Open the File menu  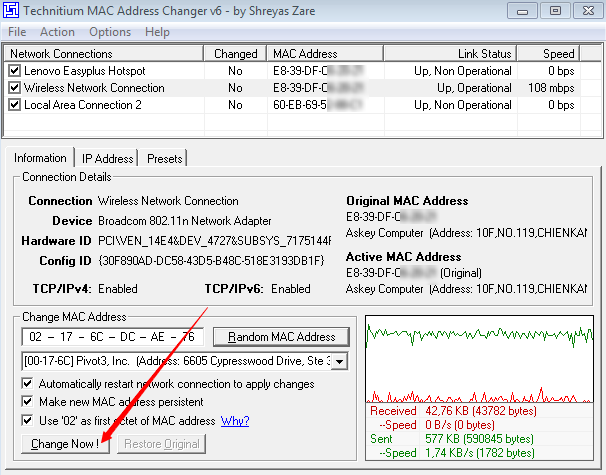pyautogui.click(x=17, y=32)
